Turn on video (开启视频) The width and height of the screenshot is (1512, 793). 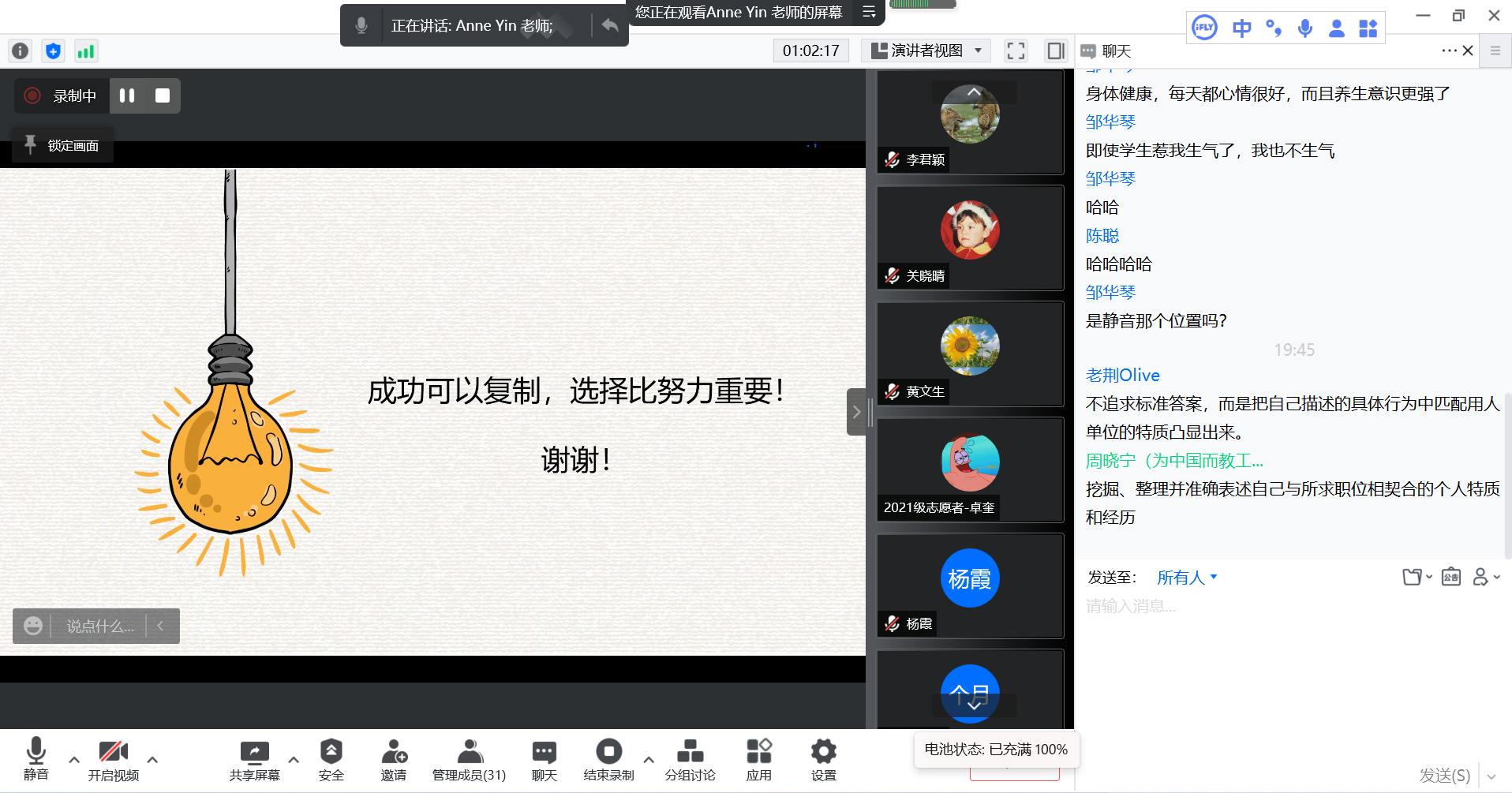(113, 760)
